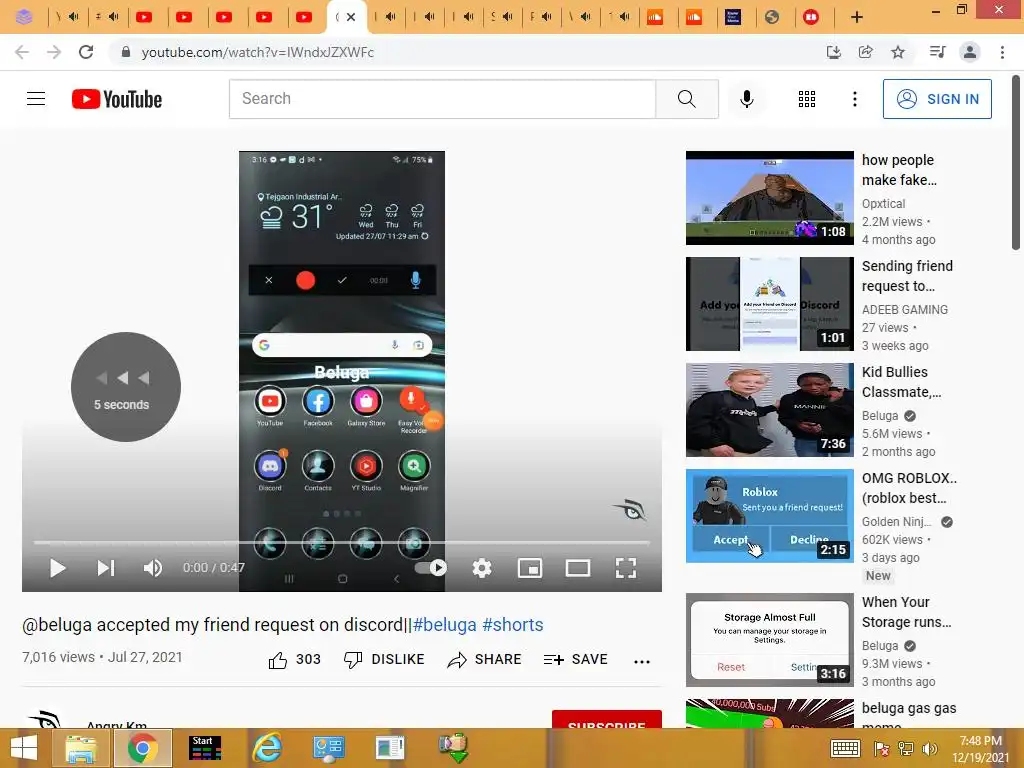This screenshot has width=1024, height=768.
Task: Click the page vertical scrollbar
Action: 1016,163
